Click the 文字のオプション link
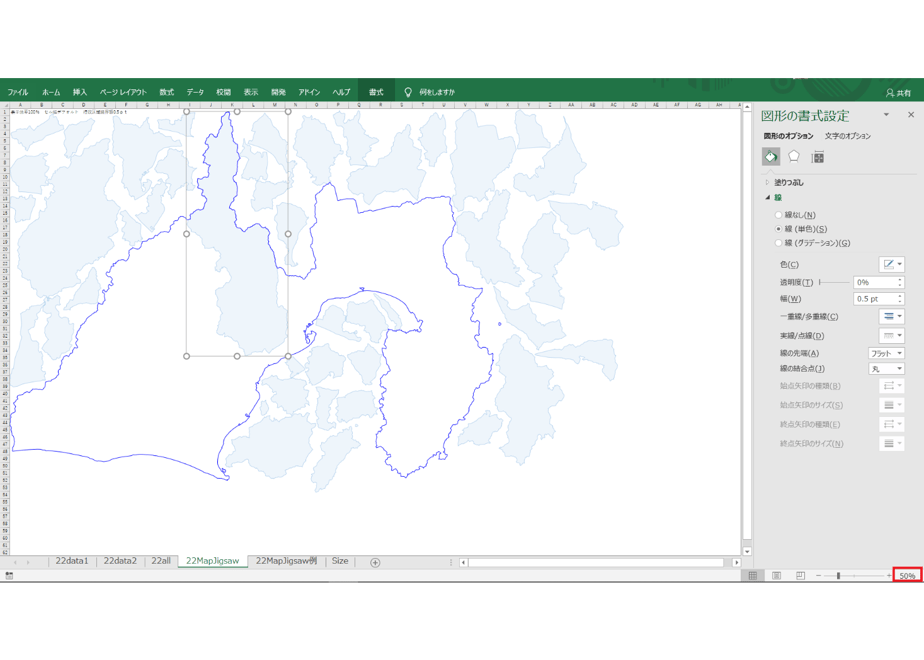This screenshot has width=924, height=660. (847, 136)
